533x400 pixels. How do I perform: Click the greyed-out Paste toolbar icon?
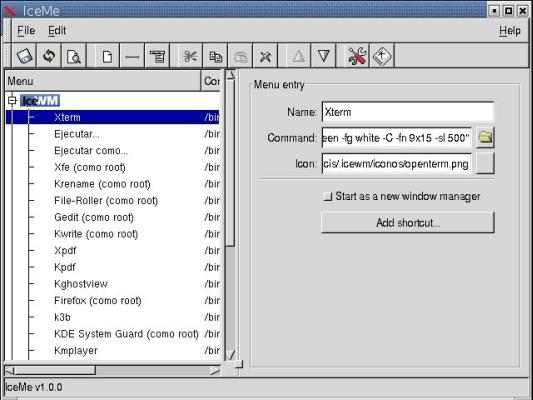(x=240, y=56)
